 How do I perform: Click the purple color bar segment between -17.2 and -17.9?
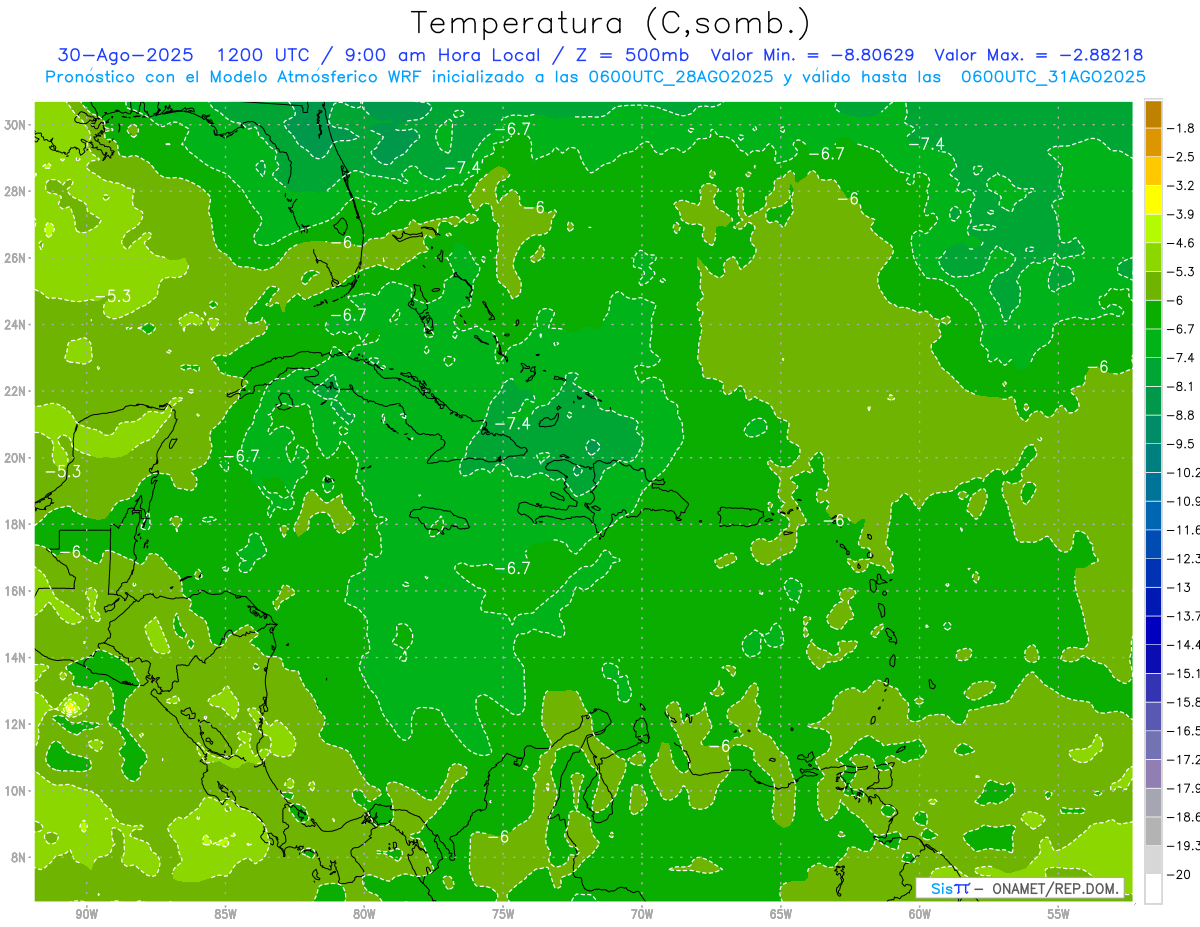click(1153, 773)
